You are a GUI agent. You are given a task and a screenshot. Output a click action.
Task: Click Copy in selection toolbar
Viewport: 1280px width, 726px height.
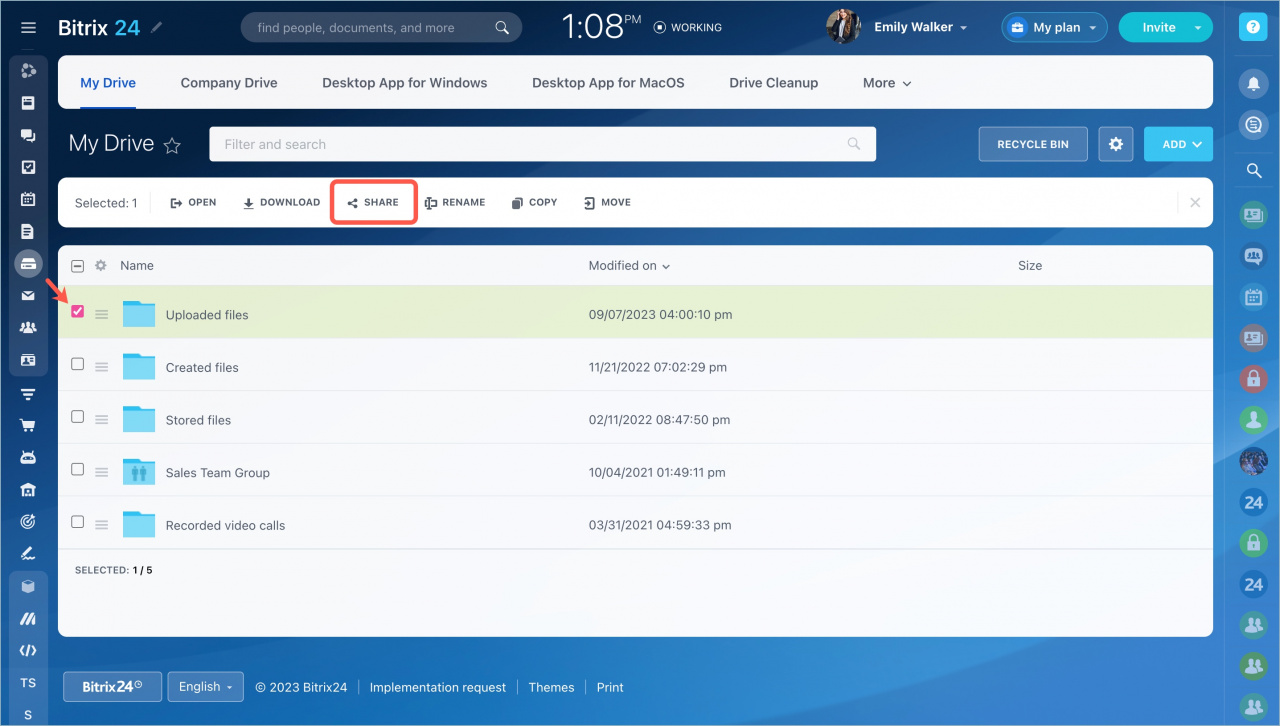click(534, 202)
